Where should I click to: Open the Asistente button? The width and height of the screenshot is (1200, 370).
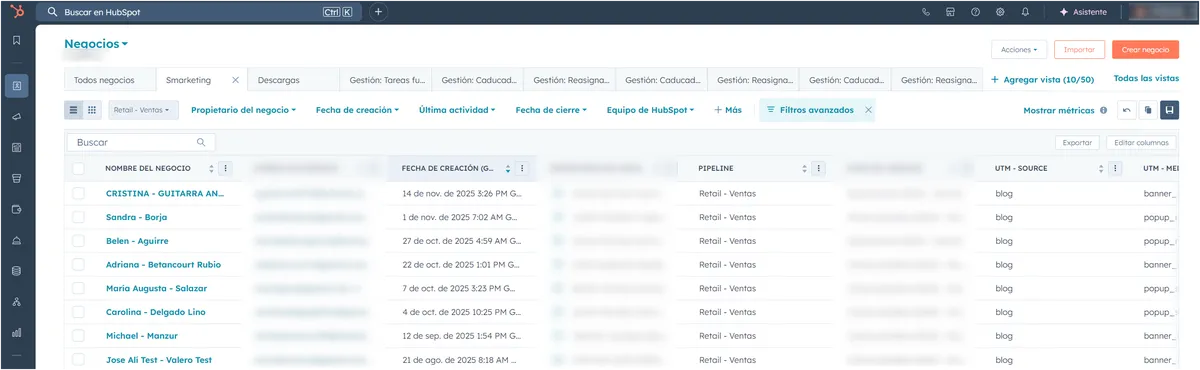(x=1082, y=12)
